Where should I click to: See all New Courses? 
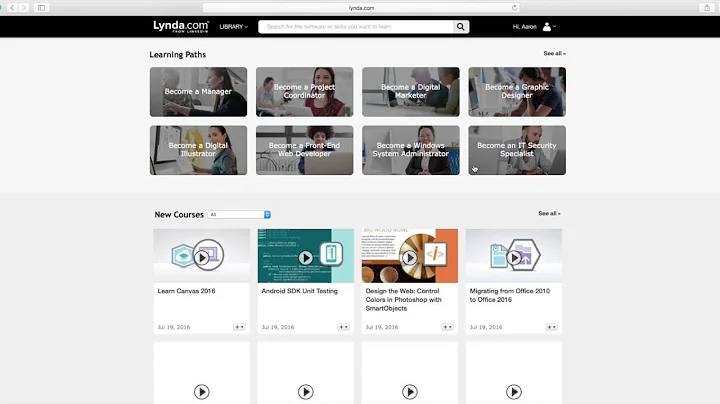(x=549, y=213)
